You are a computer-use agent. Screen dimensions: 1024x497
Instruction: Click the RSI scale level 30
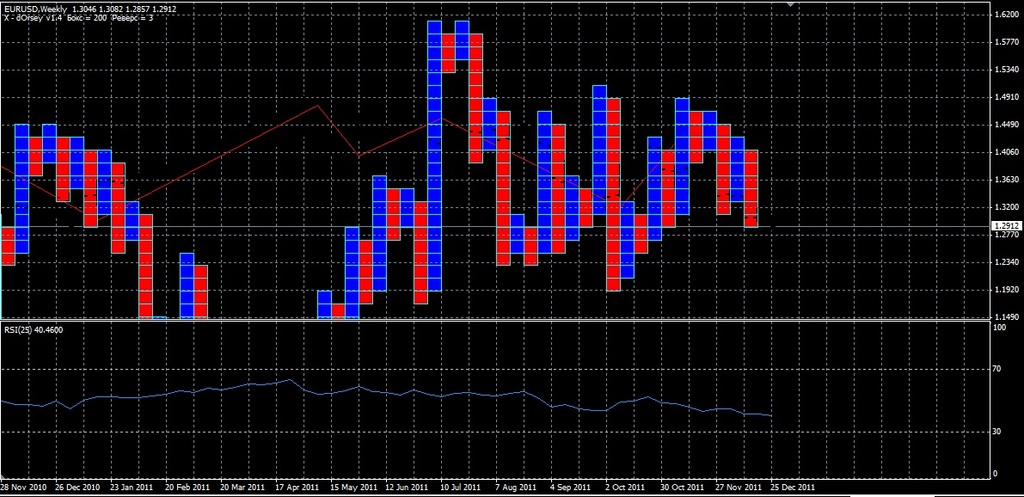click(997, 432)
